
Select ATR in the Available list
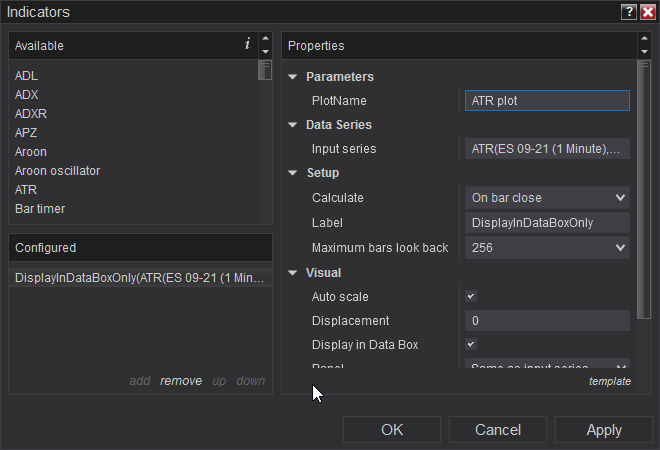click(26, 189)
